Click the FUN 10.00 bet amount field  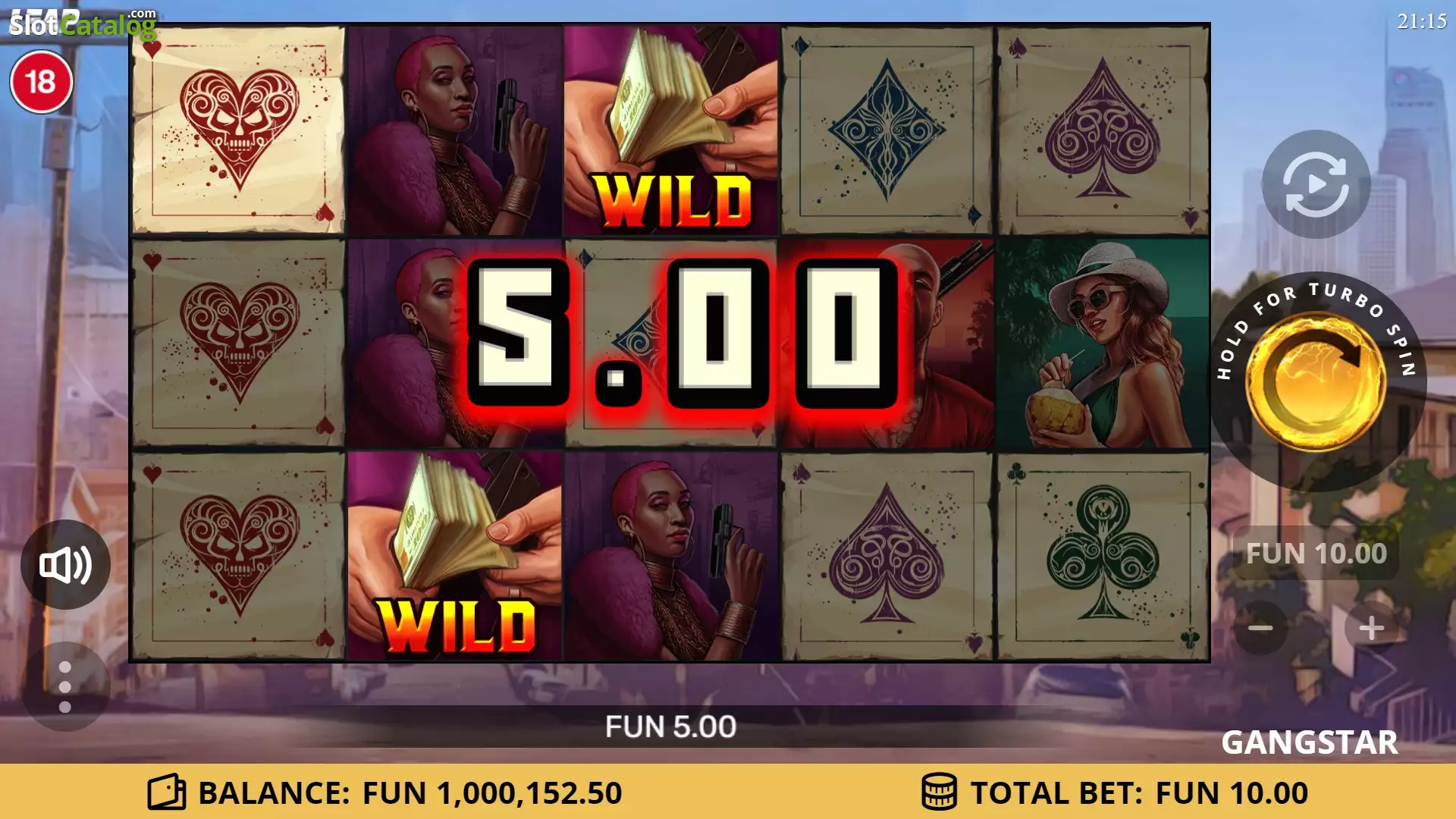(x=1316, y=554)
